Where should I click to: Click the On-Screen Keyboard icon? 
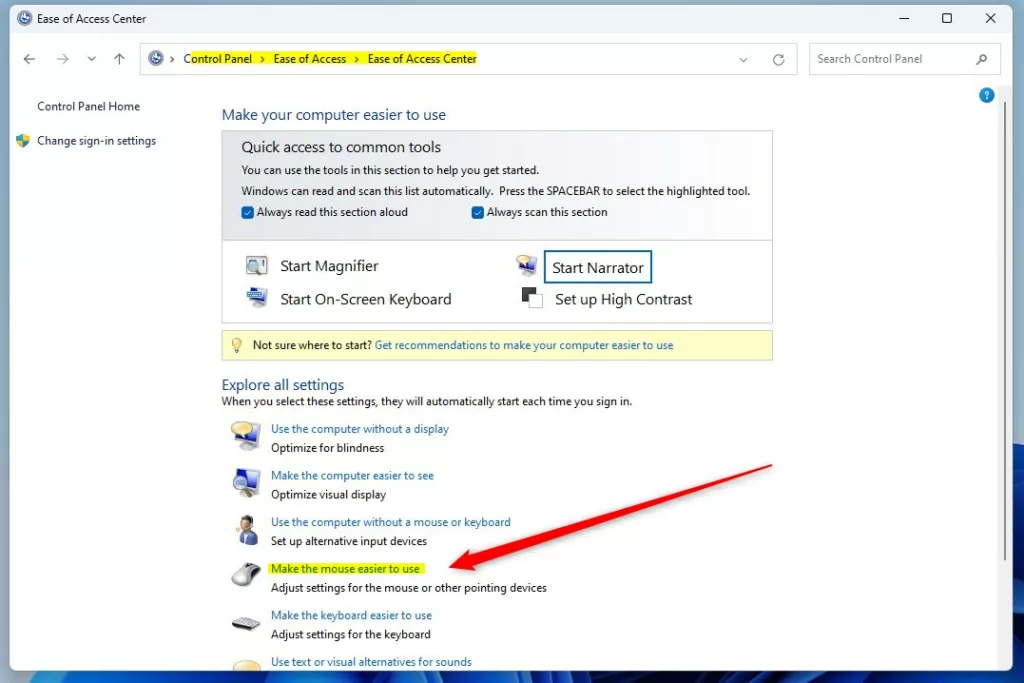coord(257,298)
